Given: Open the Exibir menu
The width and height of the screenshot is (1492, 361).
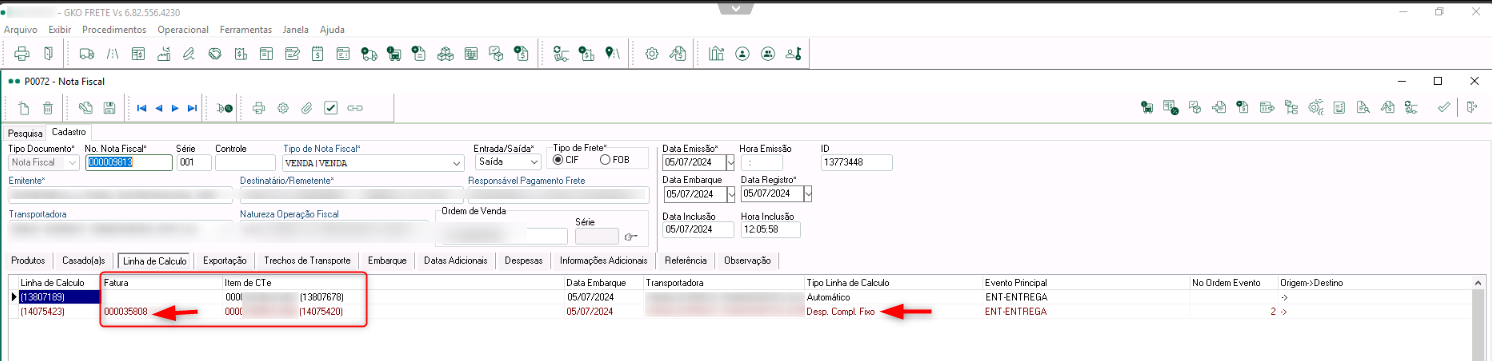Looking at the screenshot, I should [60, 30].
